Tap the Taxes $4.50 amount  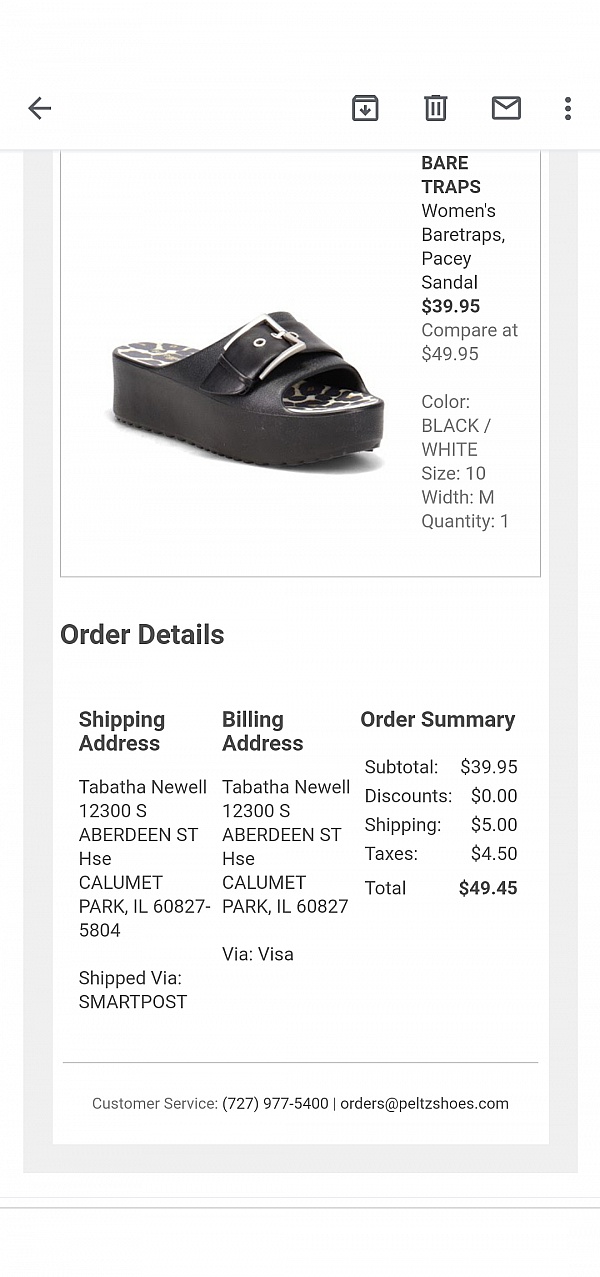click(494, 854)
